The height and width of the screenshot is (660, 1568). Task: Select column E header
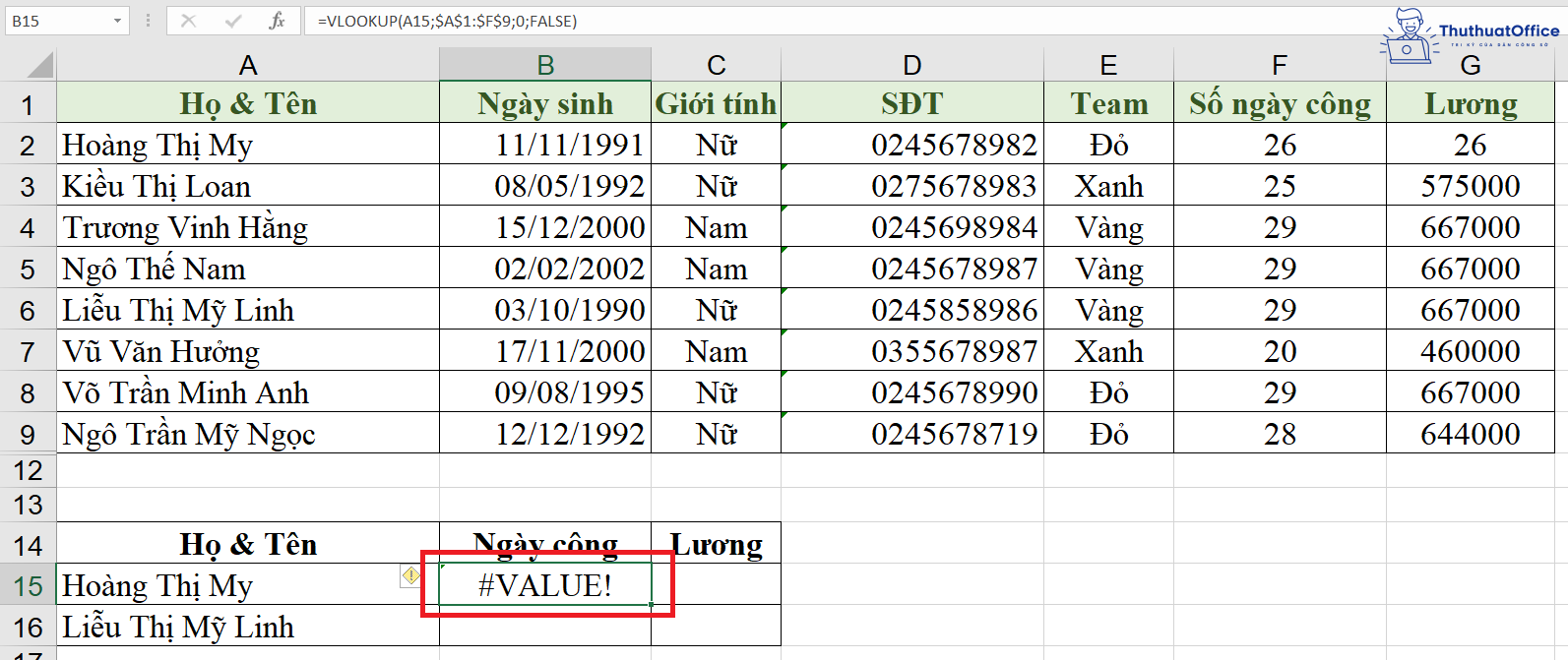(x=1108, y=65)
